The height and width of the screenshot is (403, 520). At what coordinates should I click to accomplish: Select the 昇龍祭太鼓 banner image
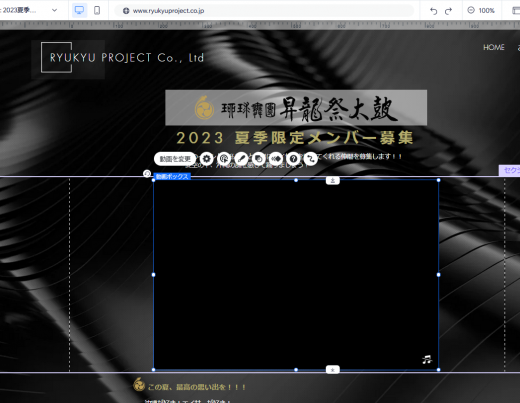(x=296, y=108)
